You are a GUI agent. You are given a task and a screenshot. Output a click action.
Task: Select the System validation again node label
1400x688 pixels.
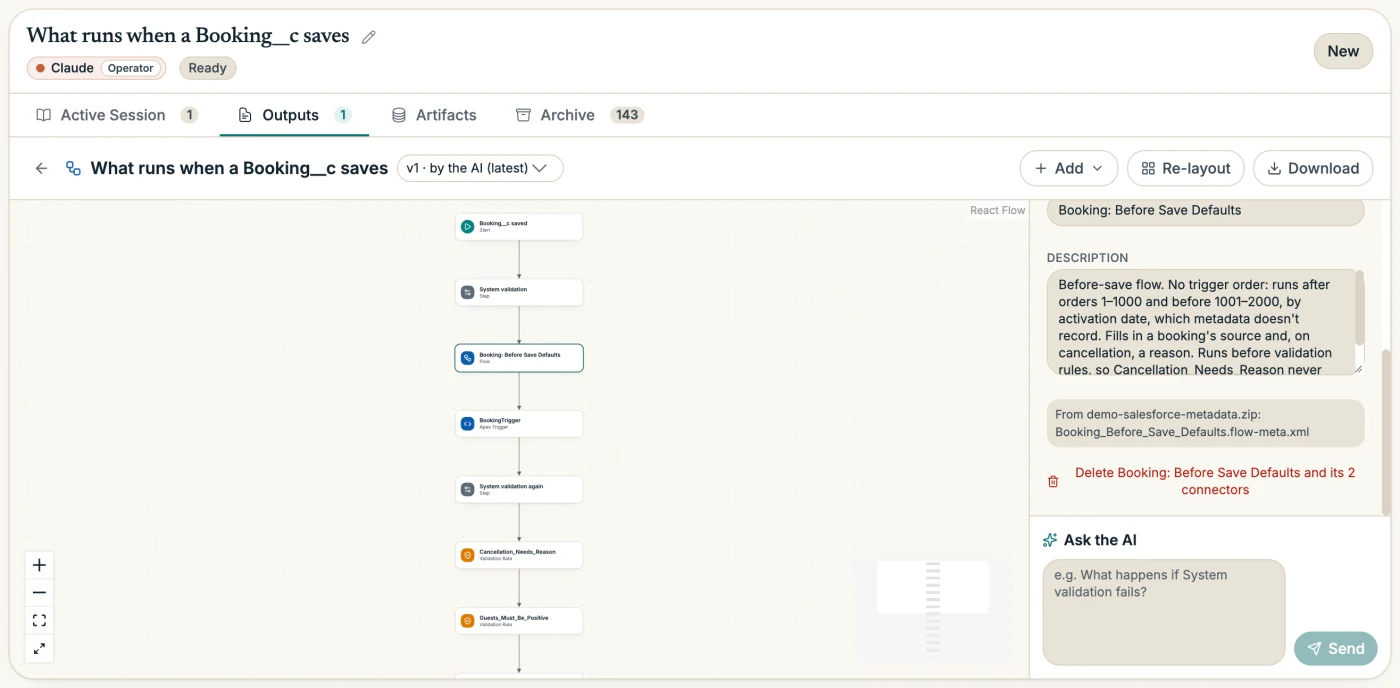(511, 487)
